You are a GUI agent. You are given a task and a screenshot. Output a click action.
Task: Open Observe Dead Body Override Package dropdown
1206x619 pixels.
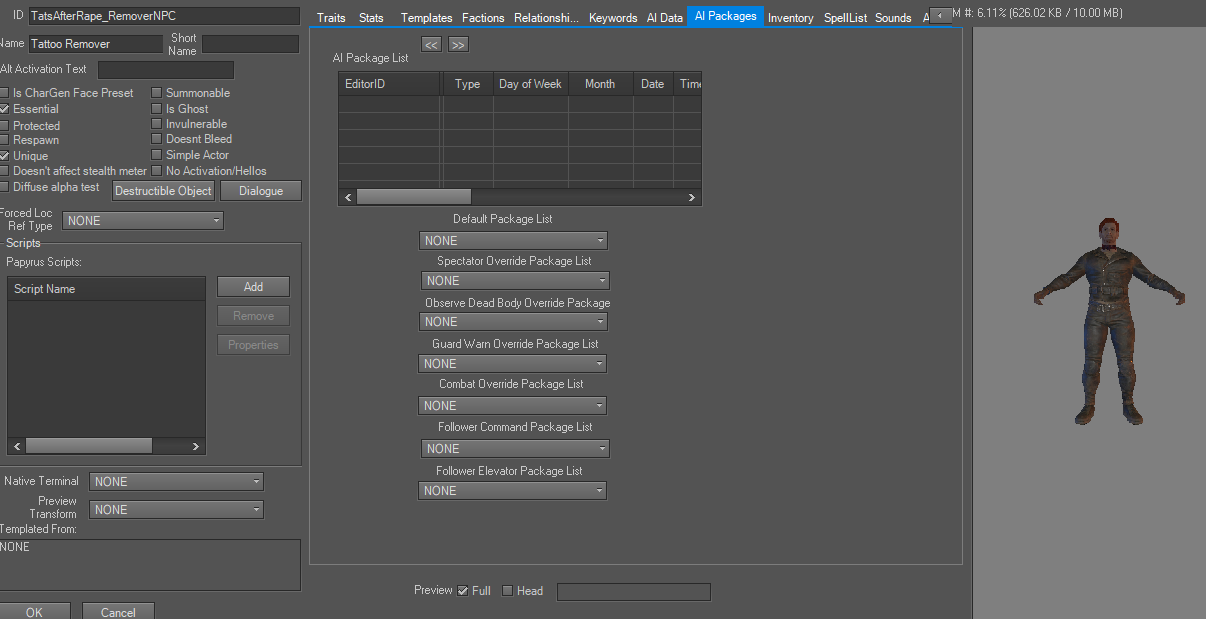(x=513, y=322)
